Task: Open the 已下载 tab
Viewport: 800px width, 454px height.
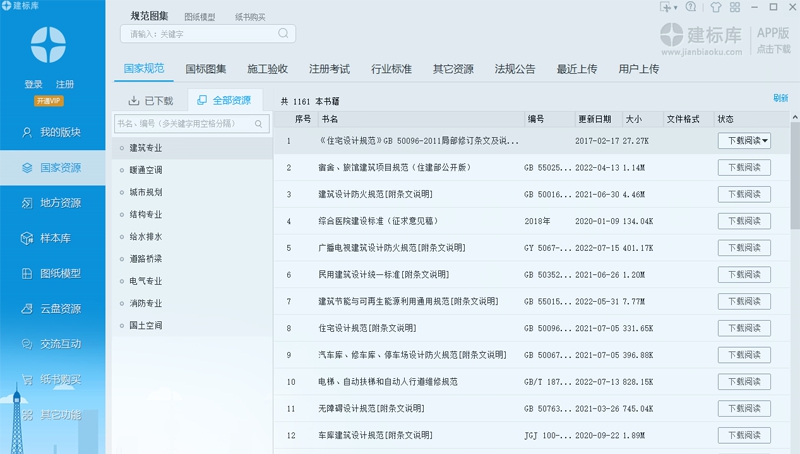Action: click(151, 101)
